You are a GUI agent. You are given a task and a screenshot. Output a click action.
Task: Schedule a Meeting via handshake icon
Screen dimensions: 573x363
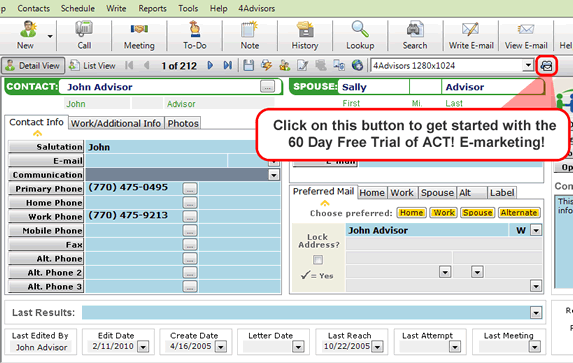tap(139, 29)
